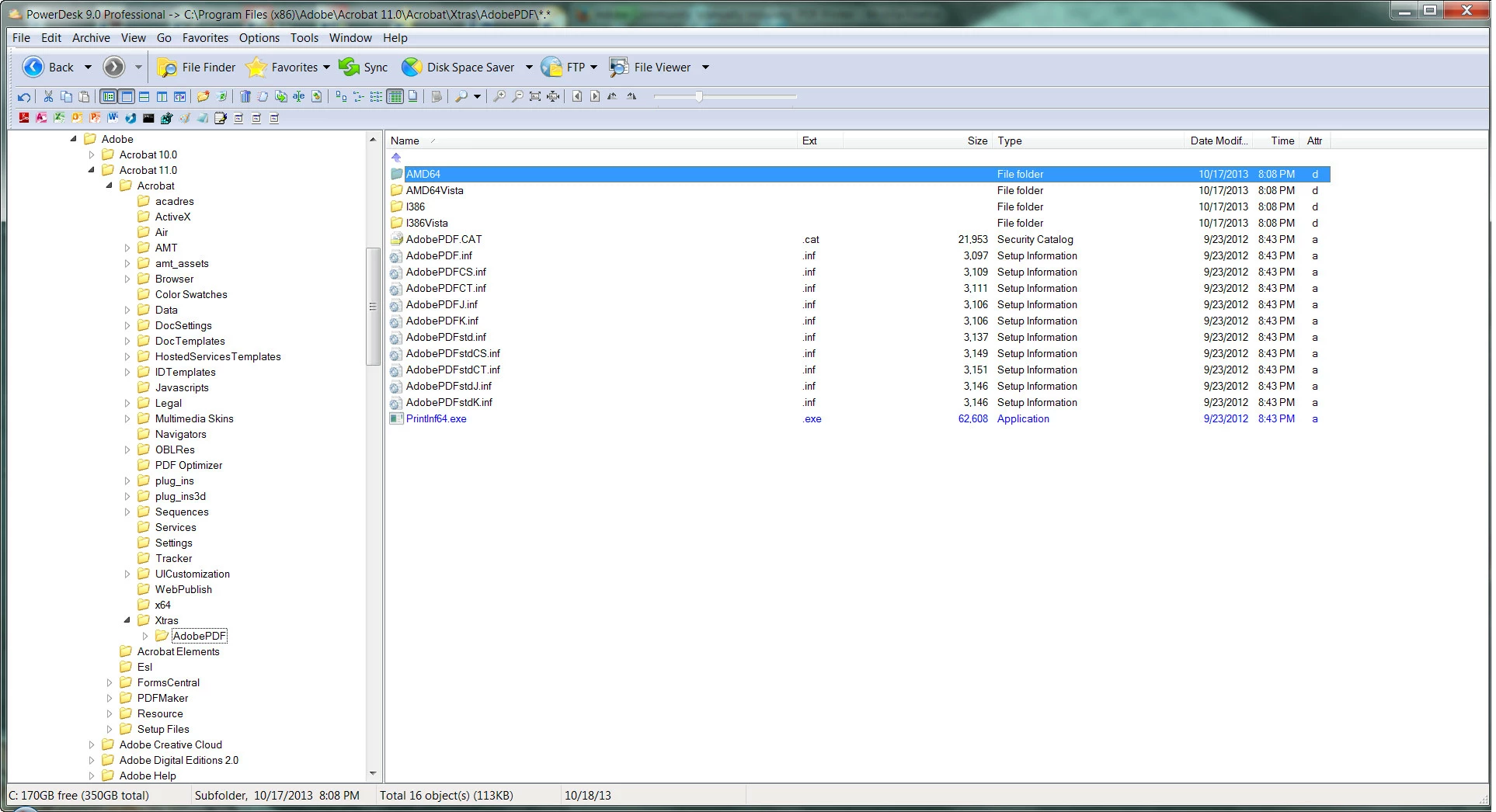Open the Favorites menu
This screenshot has height=812, width=1496.
205,37
